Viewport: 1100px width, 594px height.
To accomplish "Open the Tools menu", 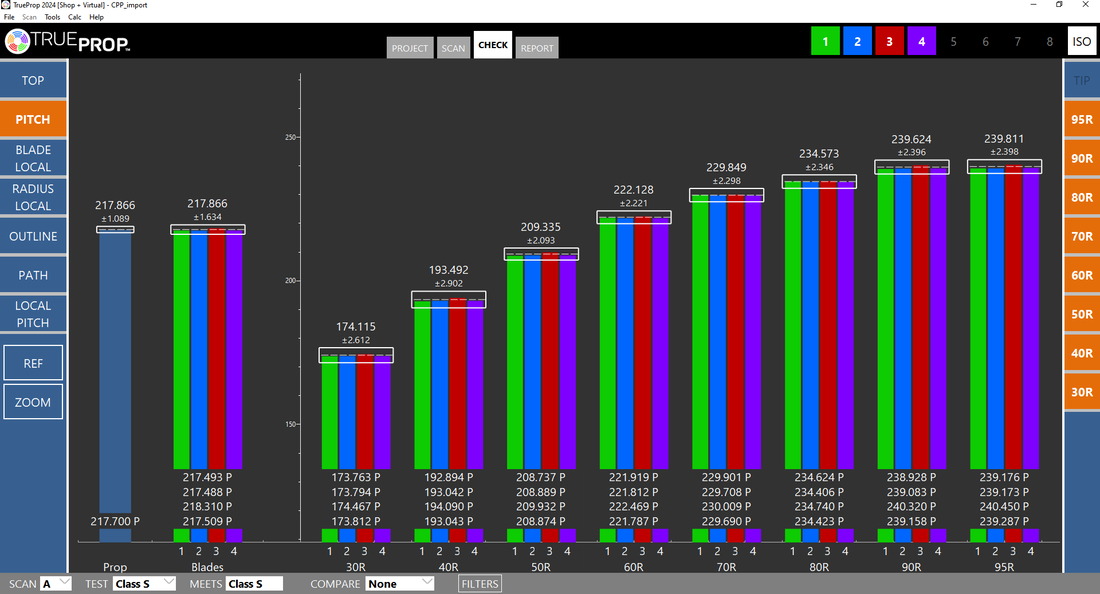I will (x=52, y=17).
